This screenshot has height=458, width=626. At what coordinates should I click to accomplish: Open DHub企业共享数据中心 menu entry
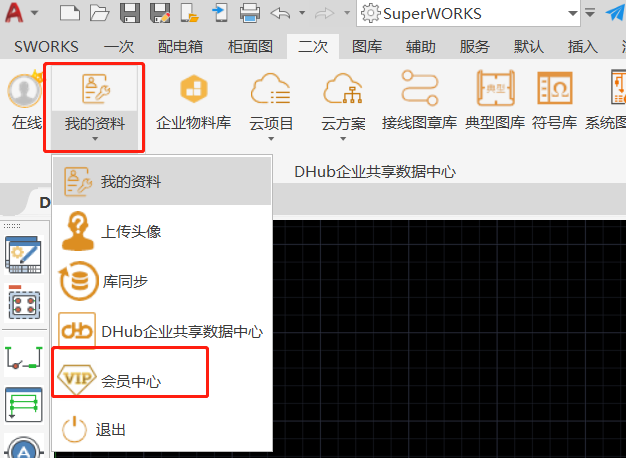pos(162,331)
